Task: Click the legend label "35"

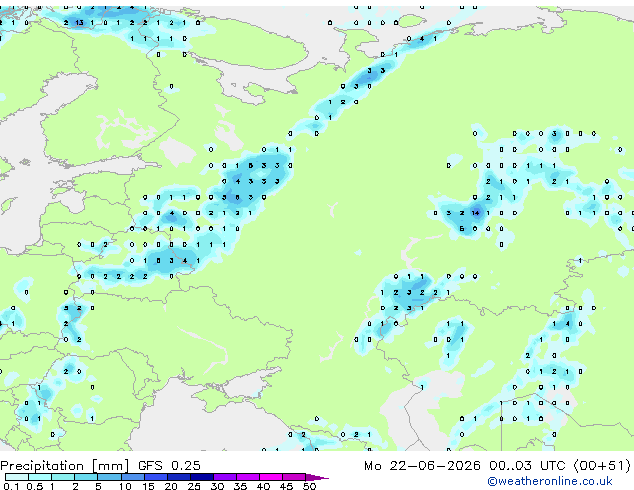Action: coord(240,486)
